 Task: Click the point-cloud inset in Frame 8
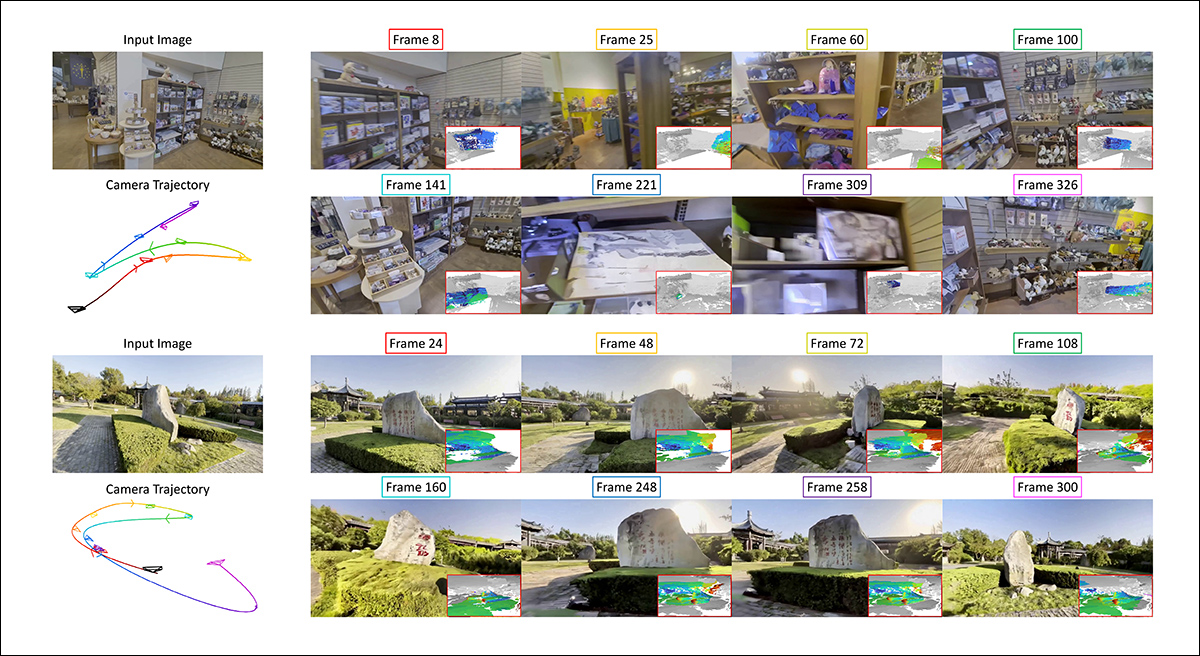[483, 148]
